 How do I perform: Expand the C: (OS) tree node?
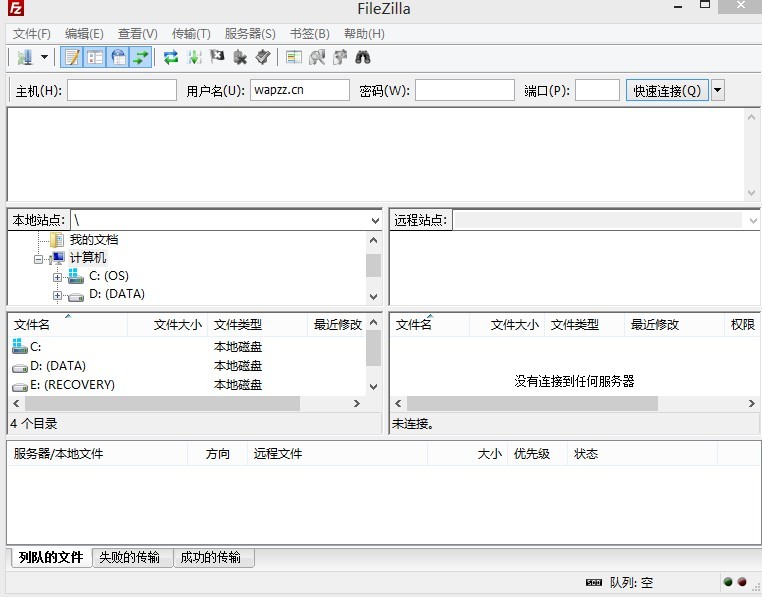tap(58, 277)
